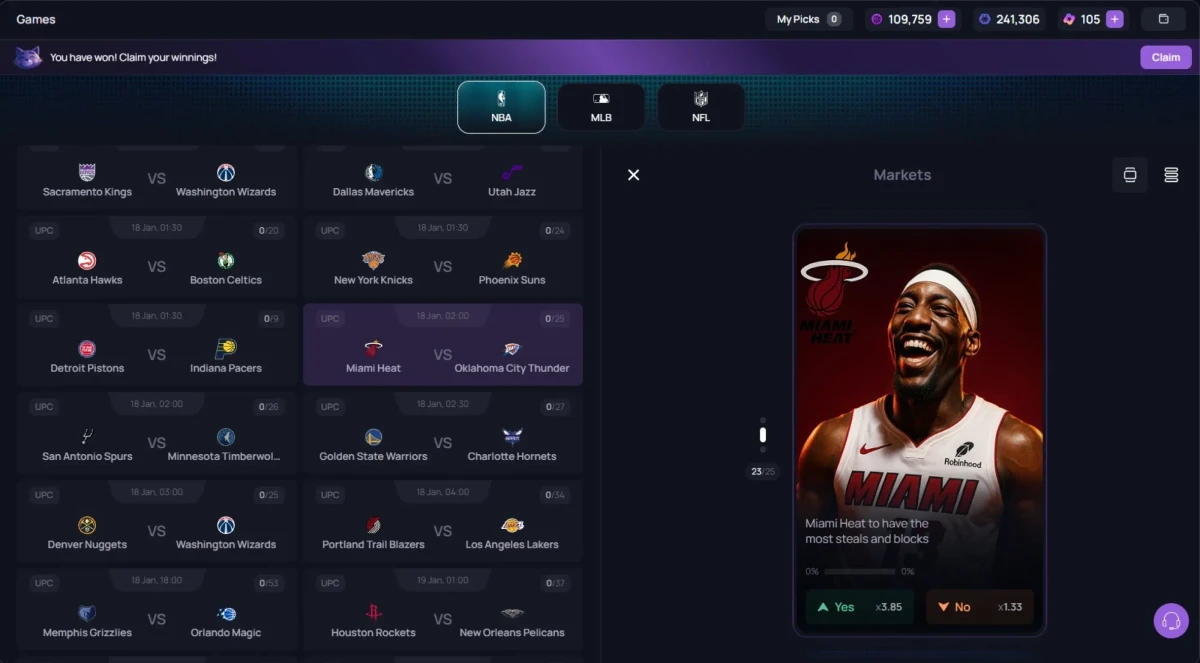Screen dimensions: 1200x663
Task: Switch Markets to card view
Action: point(1130,175)
